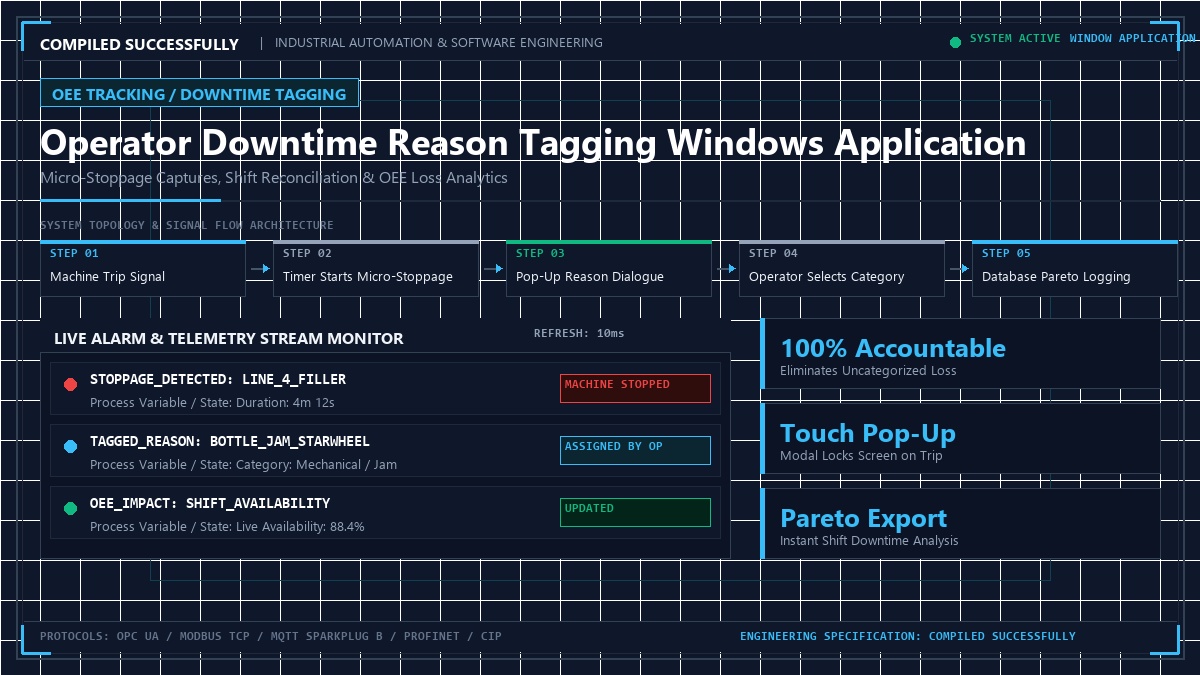Click STOPPAGE_DETECTED: LINE_4_FILLER alarm title

pos(218,380)
